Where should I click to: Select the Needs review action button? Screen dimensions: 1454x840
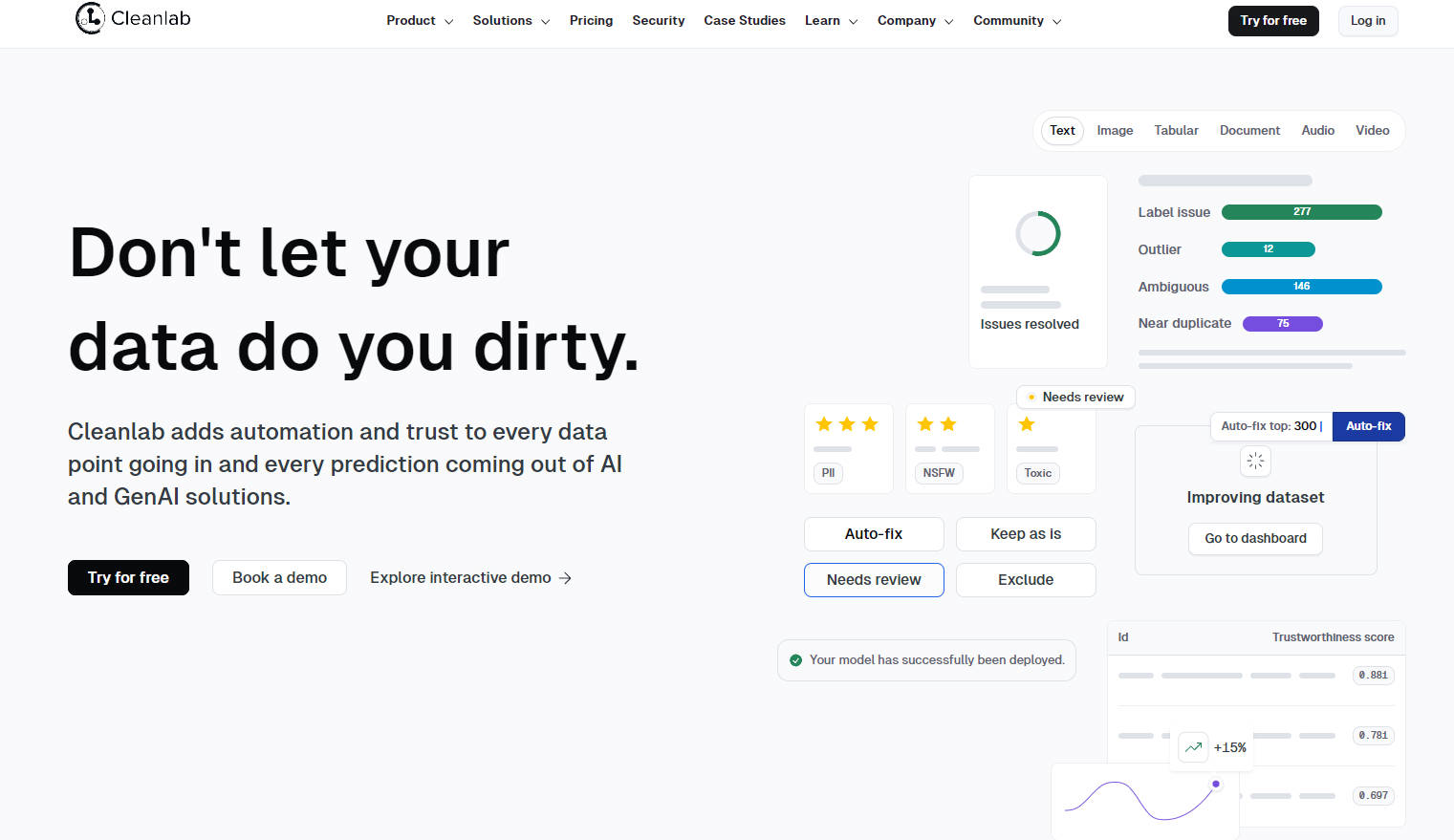pyautogui.click(x=874, y=580)
